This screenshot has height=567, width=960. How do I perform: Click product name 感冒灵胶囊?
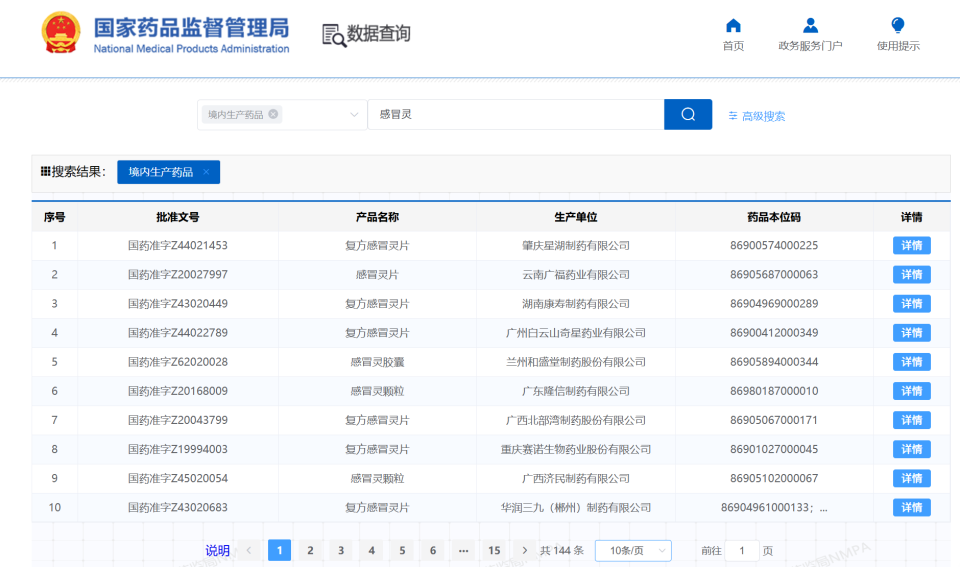[377, 362]
